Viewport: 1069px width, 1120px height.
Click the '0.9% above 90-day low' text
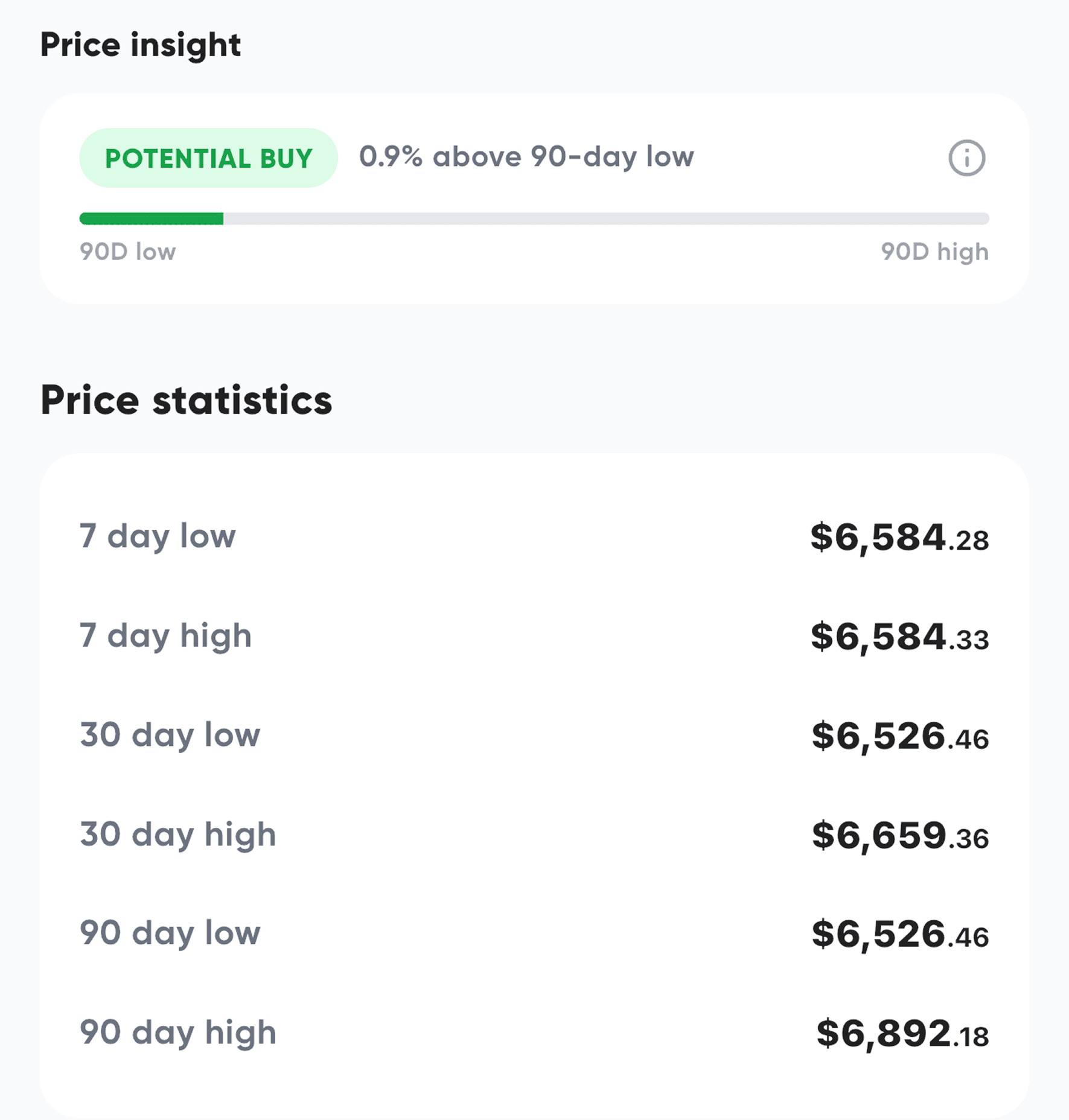526,157
